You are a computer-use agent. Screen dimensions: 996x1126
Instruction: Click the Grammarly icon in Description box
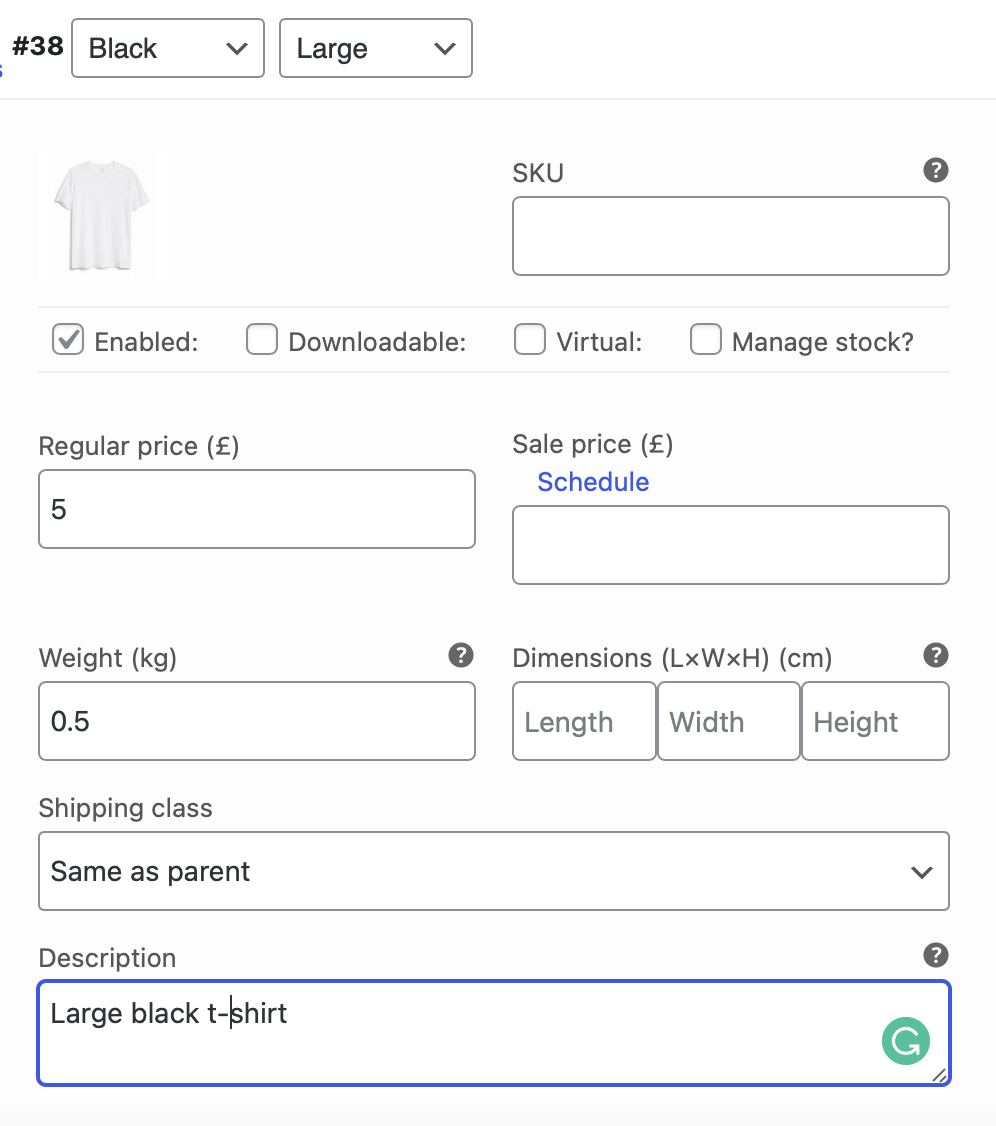(x=906, y=1041)
